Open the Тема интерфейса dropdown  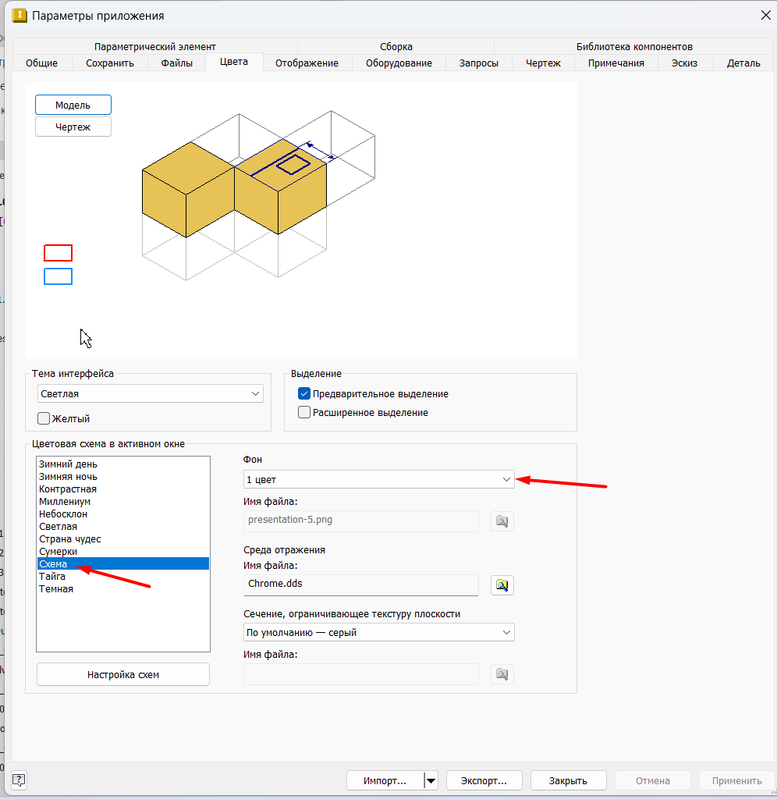151,394
